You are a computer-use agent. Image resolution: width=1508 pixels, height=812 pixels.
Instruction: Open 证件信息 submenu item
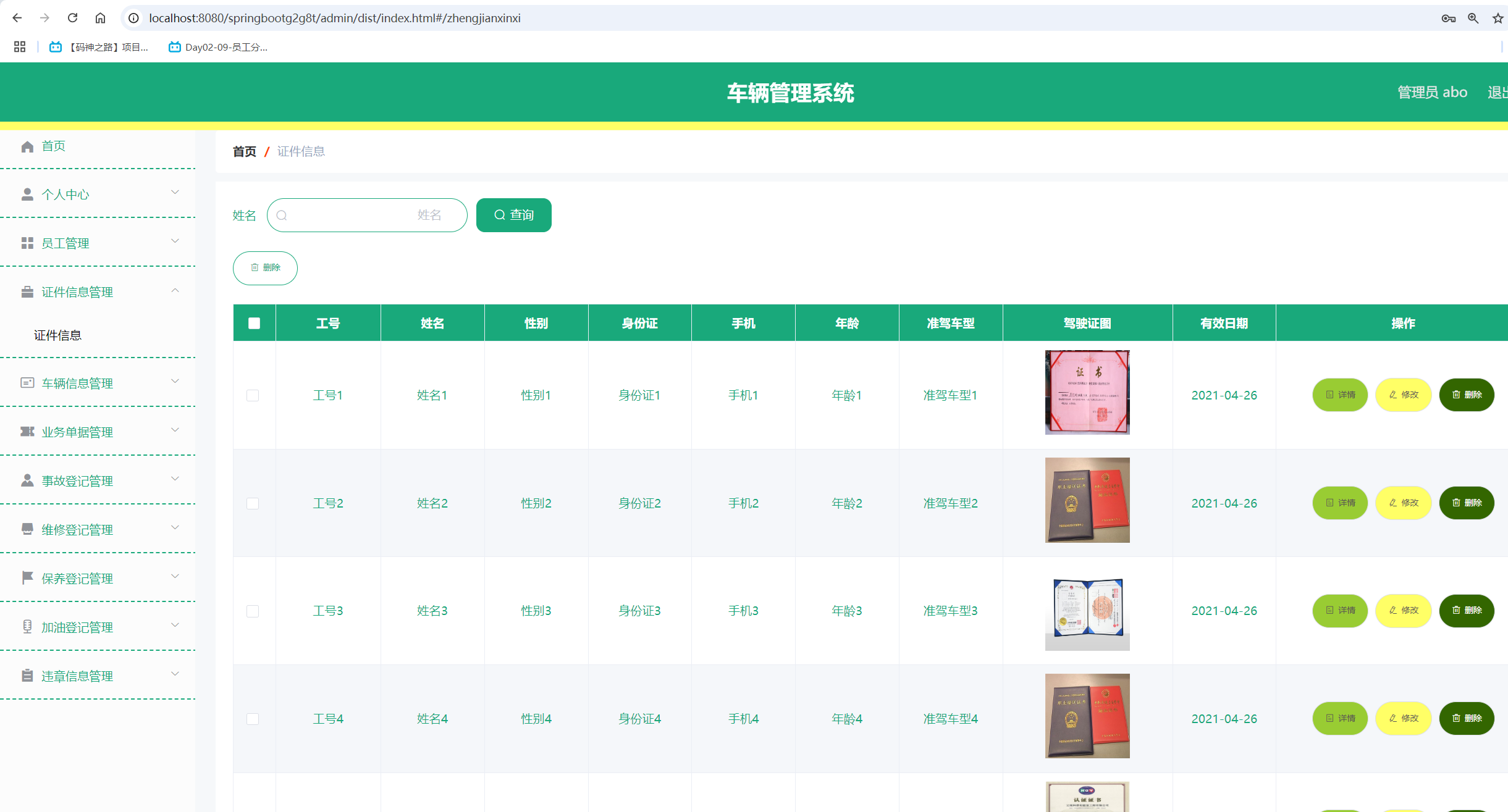point(57,335)
